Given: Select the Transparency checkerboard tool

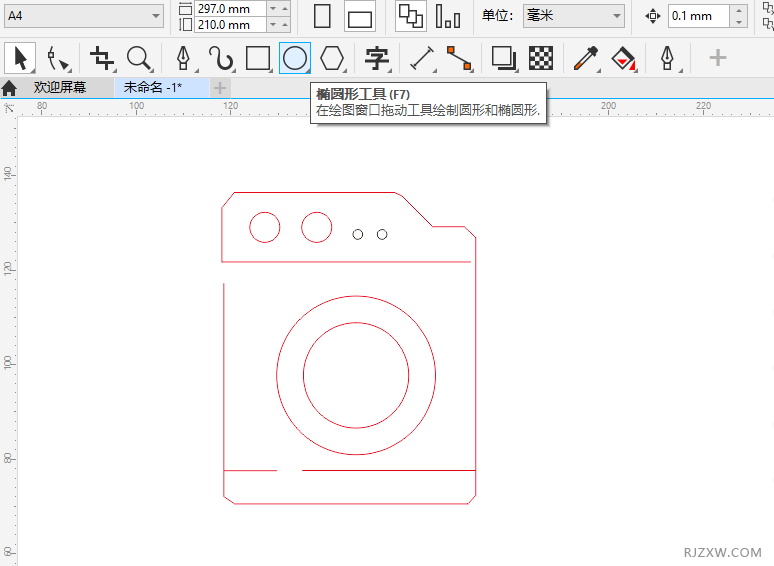Looking at the screenshot, I should tap(541, 58).
